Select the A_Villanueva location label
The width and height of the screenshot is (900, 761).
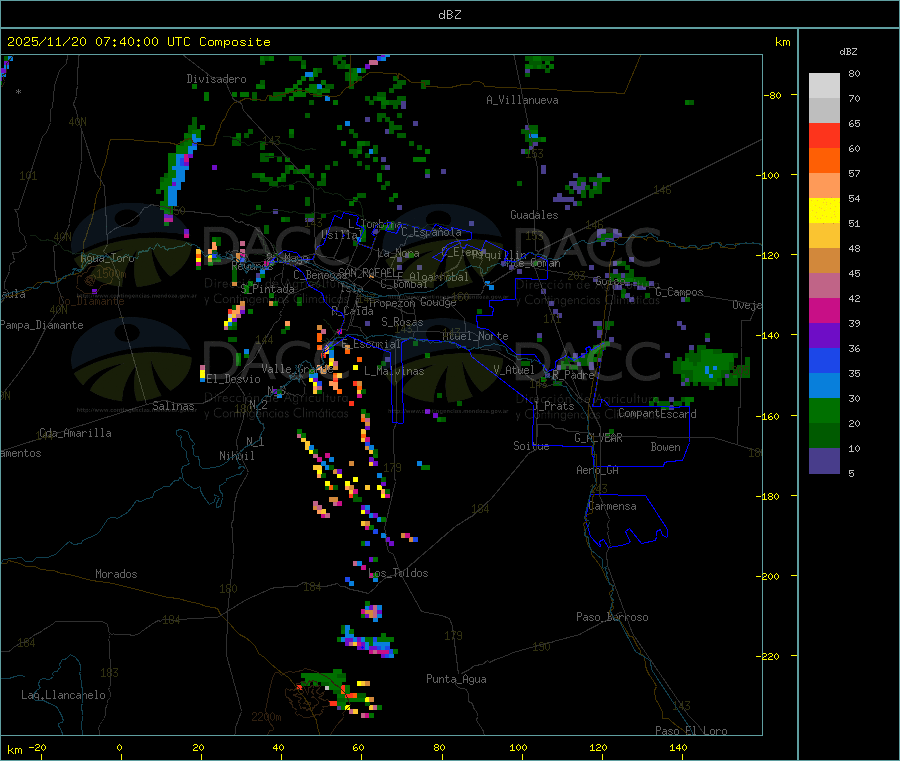522,100
